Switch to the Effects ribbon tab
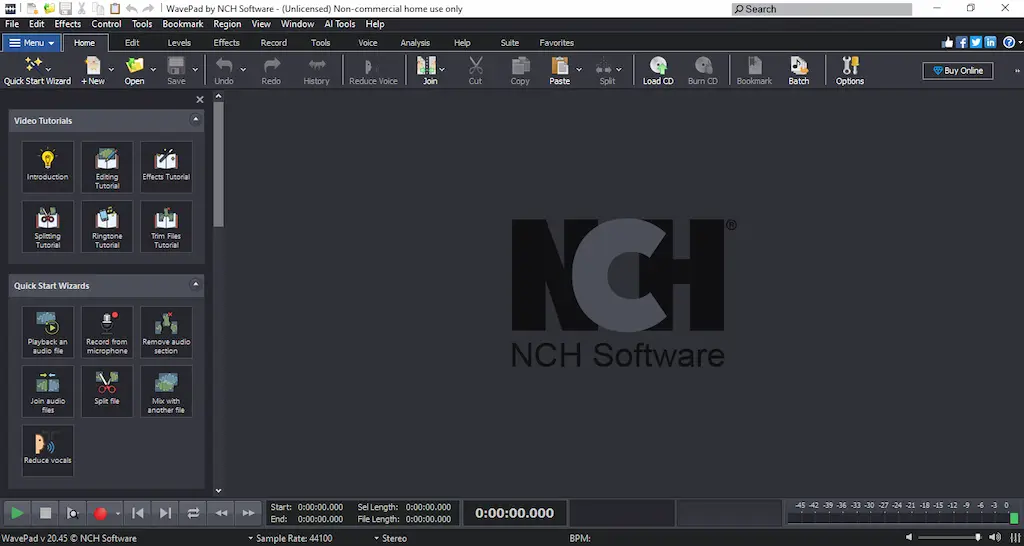The height and width of the screenshot is (546, 1024). 227,42
